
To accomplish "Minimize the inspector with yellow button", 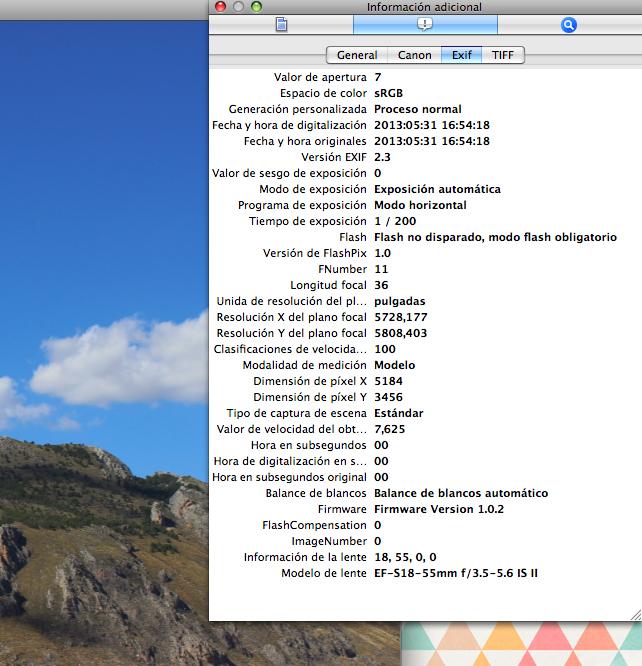I will click(238, 7).
